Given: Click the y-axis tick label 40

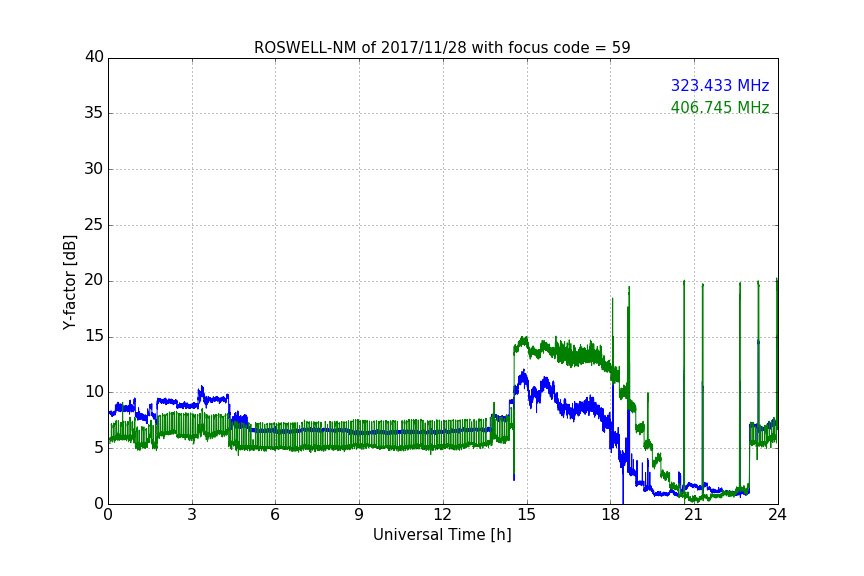Looking at the screenshot, I should pos(94,57).
